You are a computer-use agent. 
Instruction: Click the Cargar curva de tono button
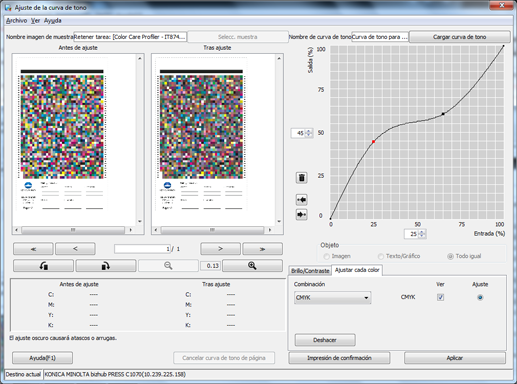[459, 37]
